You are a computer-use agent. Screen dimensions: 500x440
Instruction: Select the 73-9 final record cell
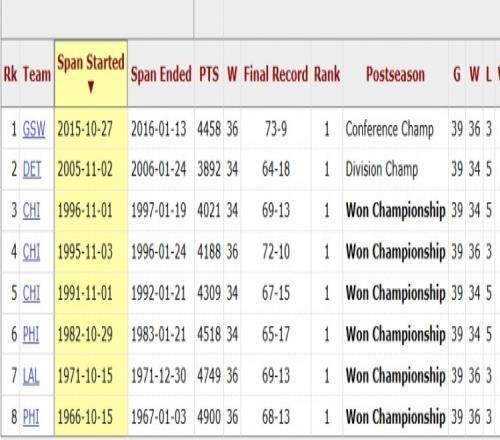click(x=276, y=129)
